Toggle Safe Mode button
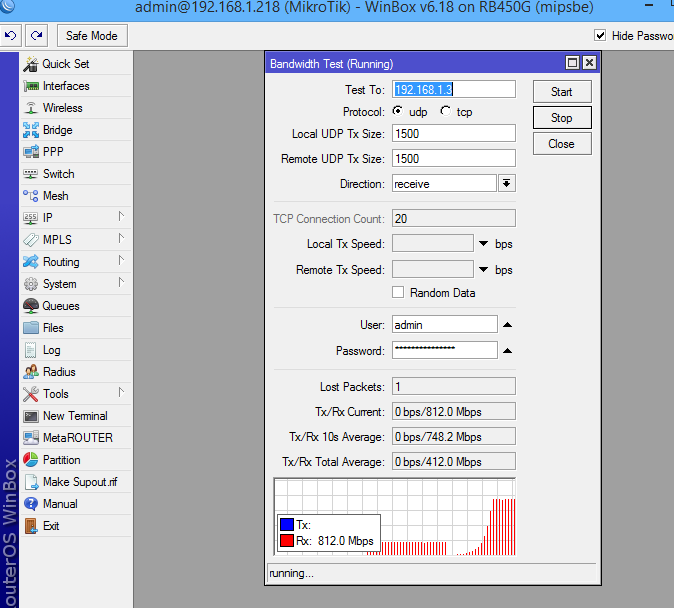Screen dimensions: 674x608 (x=92, y=36)
